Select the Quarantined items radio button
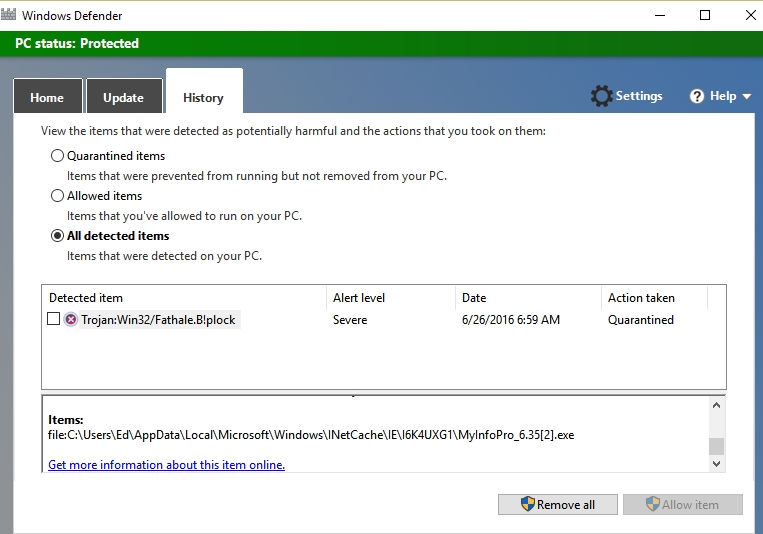This screenshot has height=534, width=763. click(x=57, y=156)
